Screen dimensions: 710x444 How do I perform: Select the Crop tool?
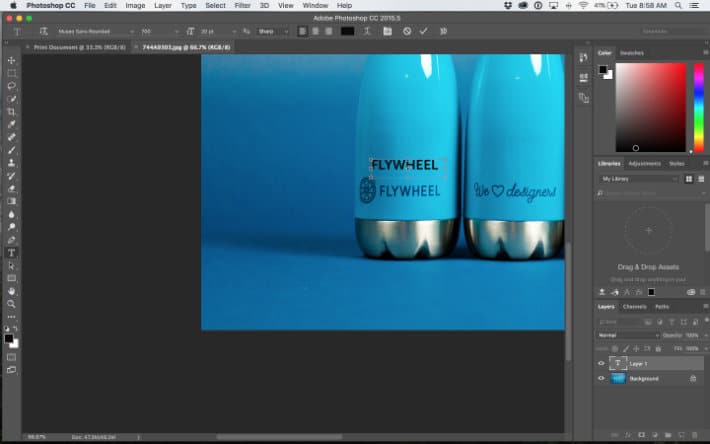tap(12, 111)
